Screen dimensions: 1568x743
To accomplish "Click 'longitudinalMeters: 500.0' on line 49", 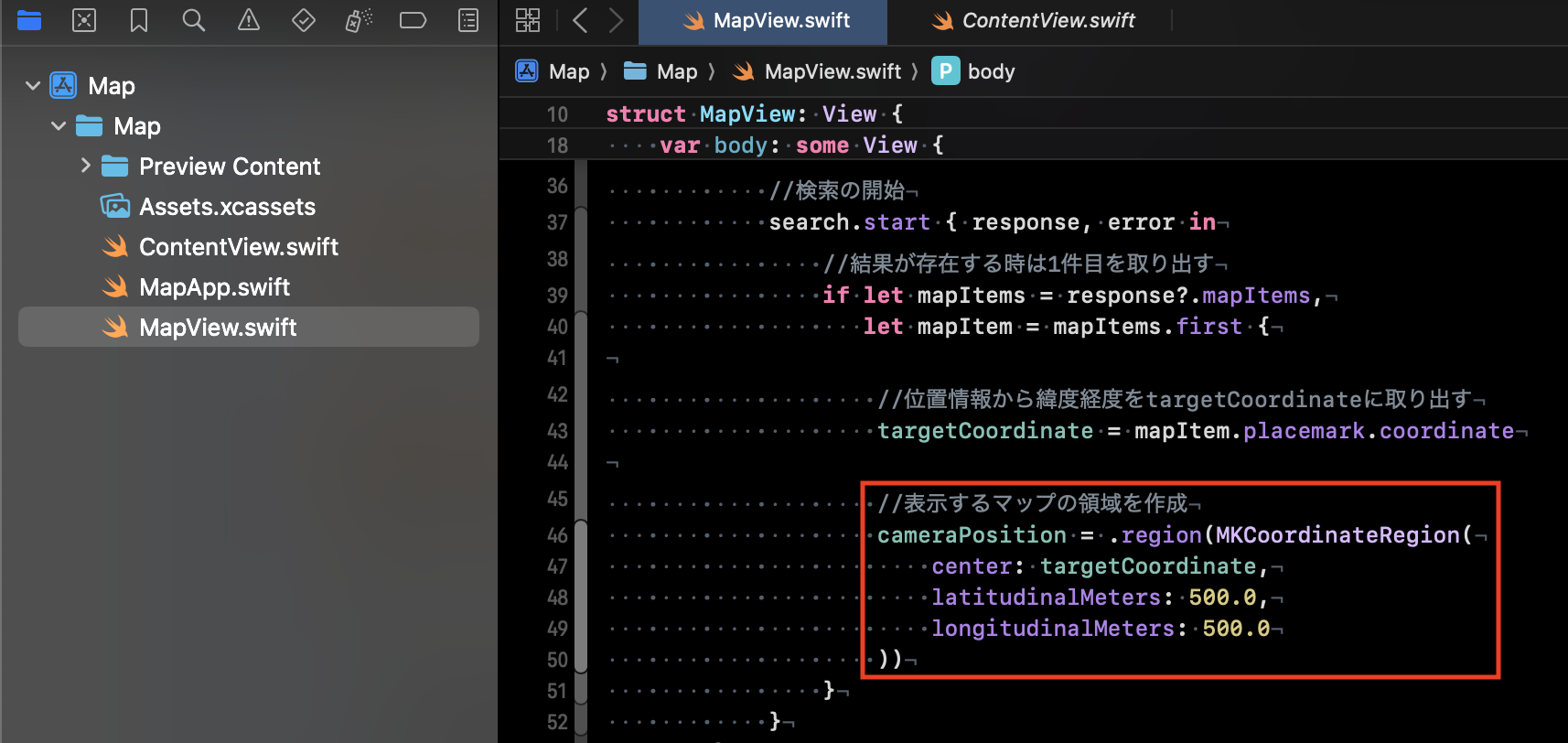I will click(x=1101, y=629).
